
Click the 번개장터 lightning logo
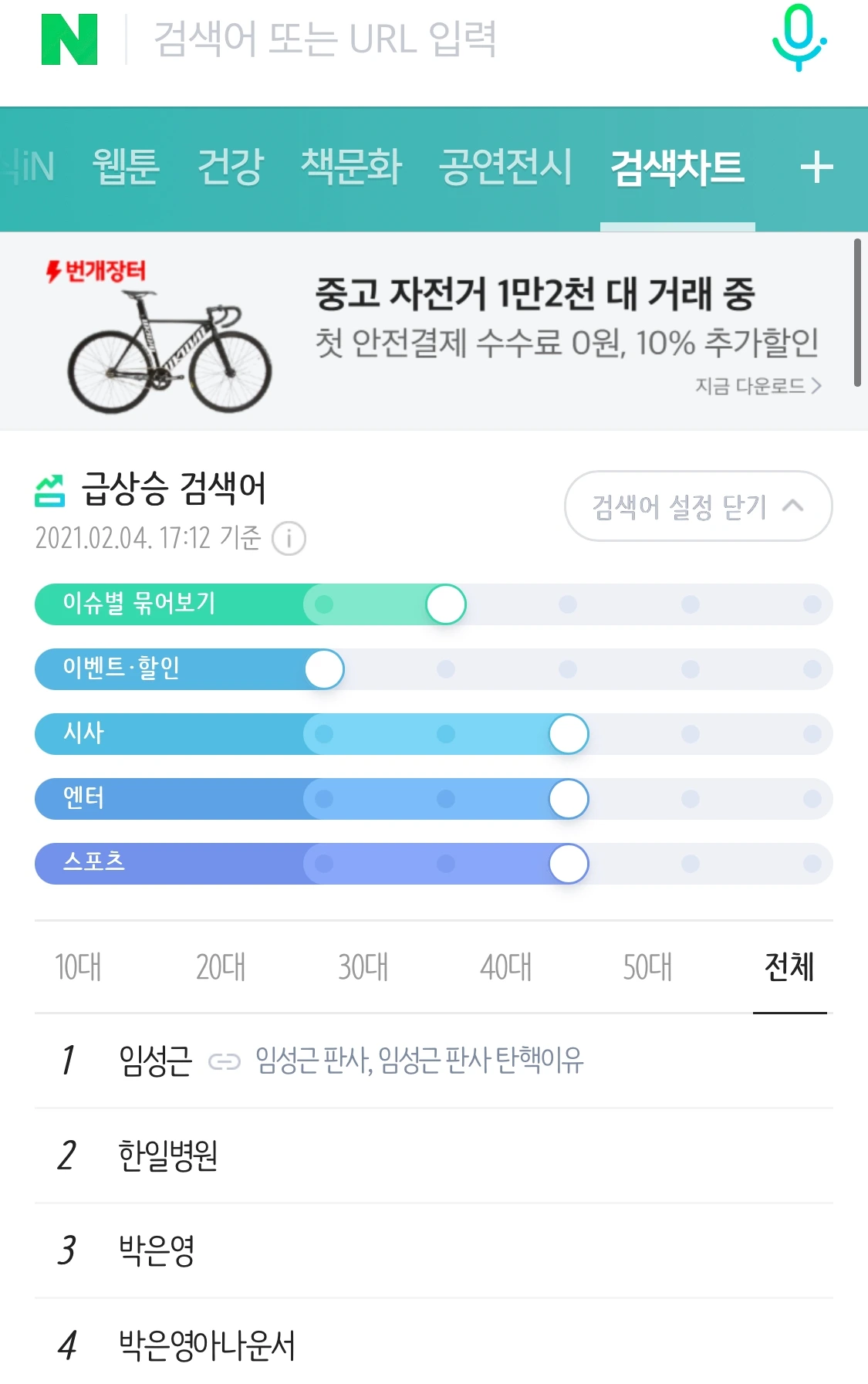(96, 271)
